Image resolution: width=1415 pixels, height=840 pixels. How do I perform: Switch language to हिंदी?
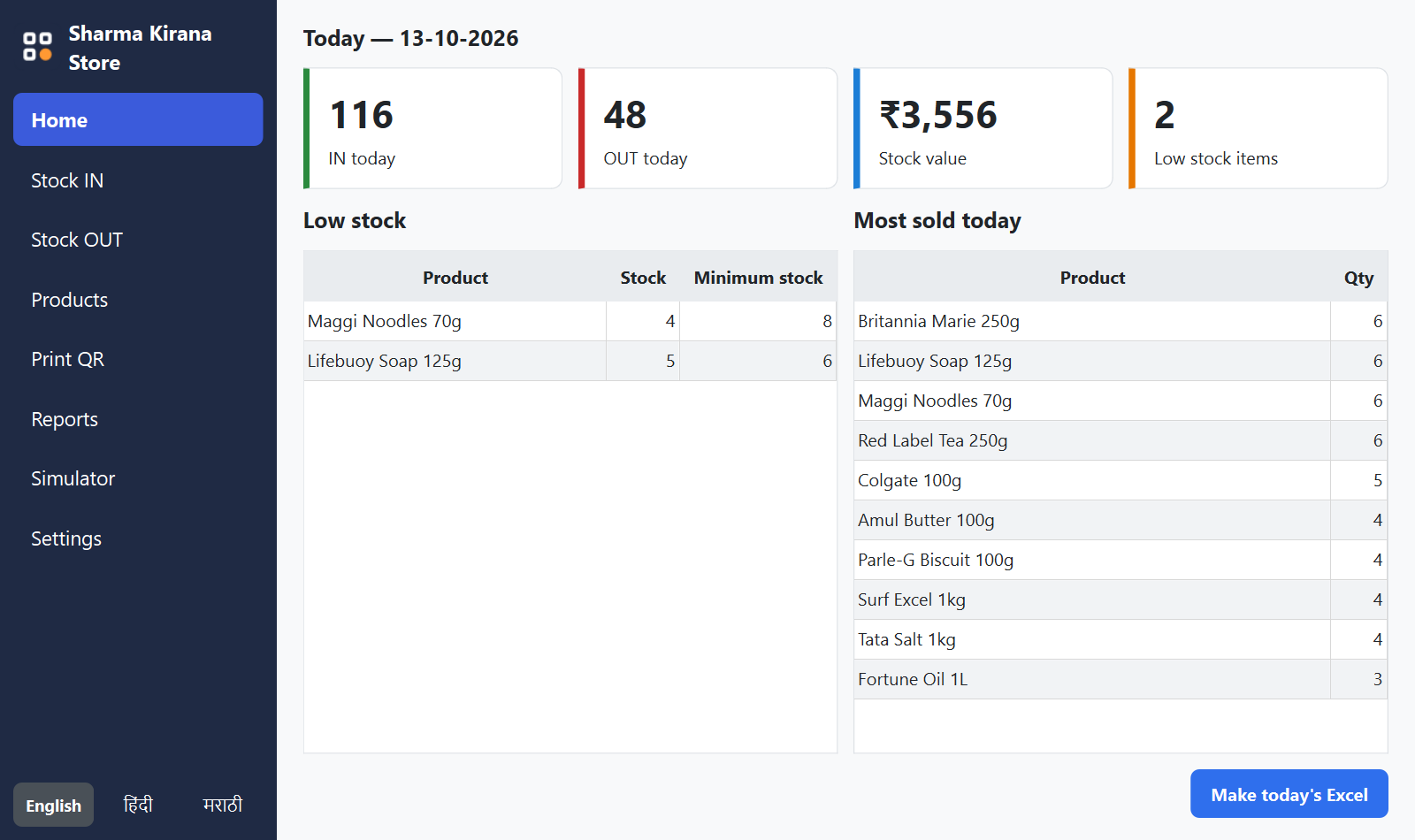[138, 805]
